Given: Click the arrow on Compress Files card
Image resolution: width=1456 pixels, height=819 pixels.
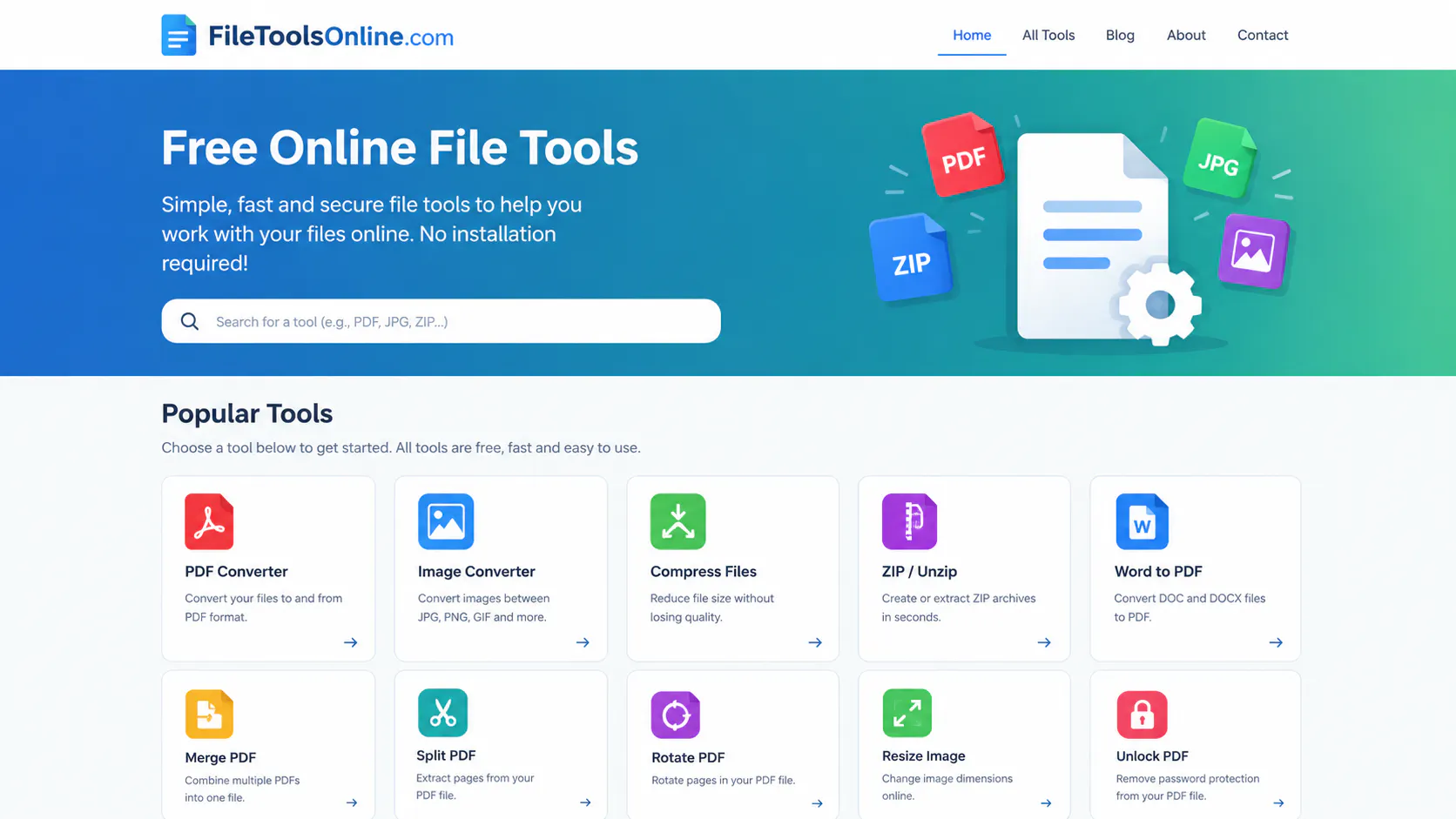Looking at the screenshot, I should point(815,642).
